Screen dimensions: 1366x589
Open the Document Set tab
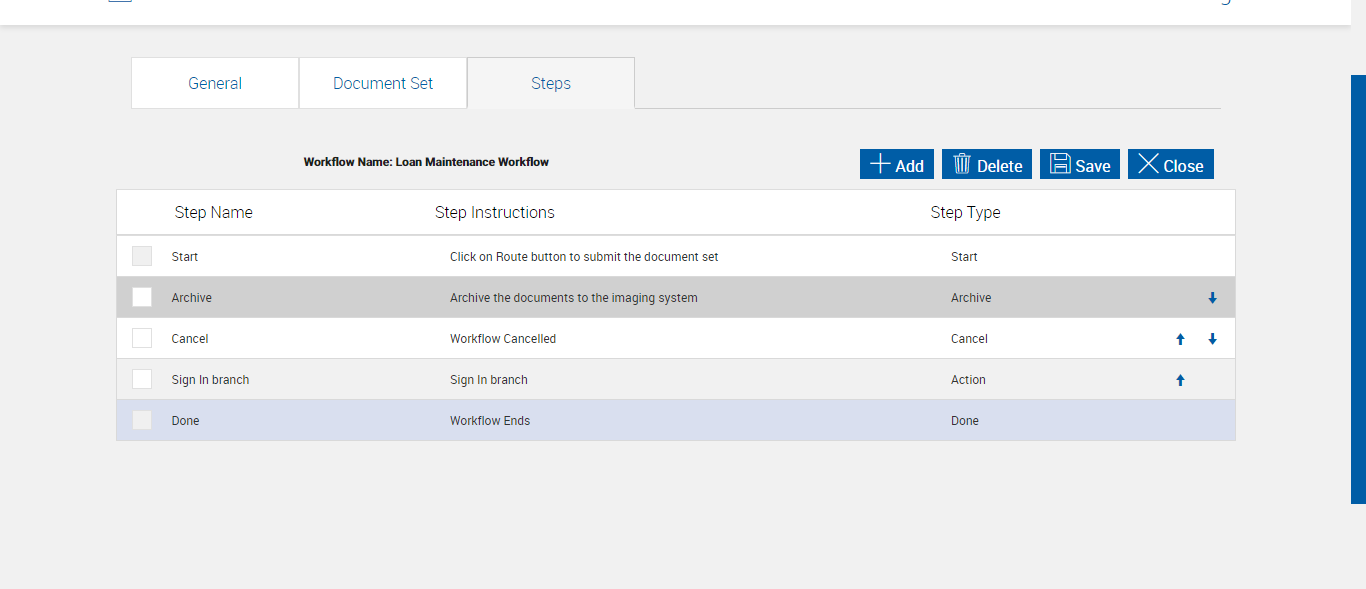coord(383,83)
